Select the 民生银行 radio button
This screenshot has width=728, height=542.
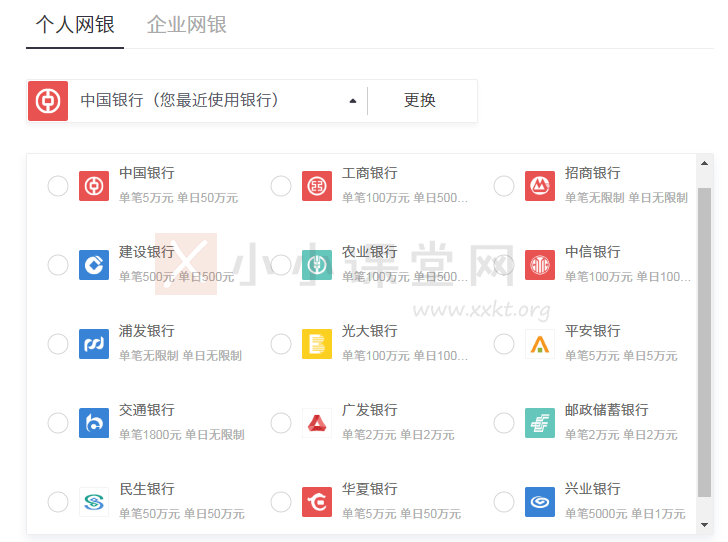(x=58, y=502)
